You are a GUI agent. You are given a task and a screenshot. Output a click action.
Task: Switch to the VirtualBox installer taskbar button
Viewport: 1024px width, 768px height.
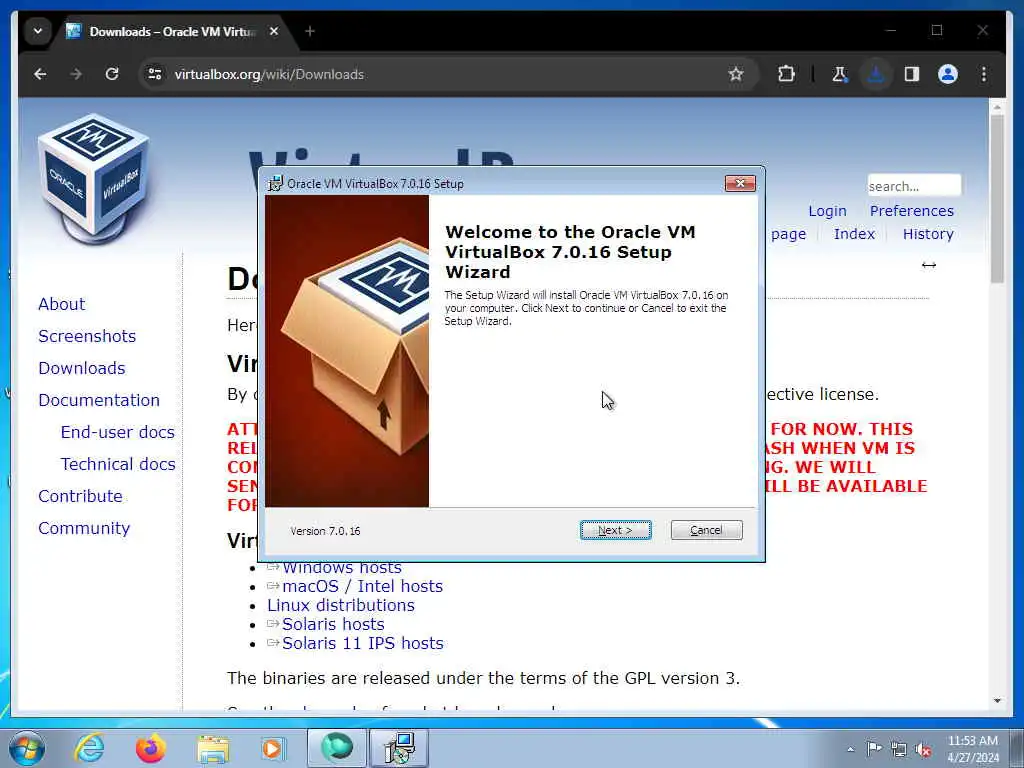[399, 748]
